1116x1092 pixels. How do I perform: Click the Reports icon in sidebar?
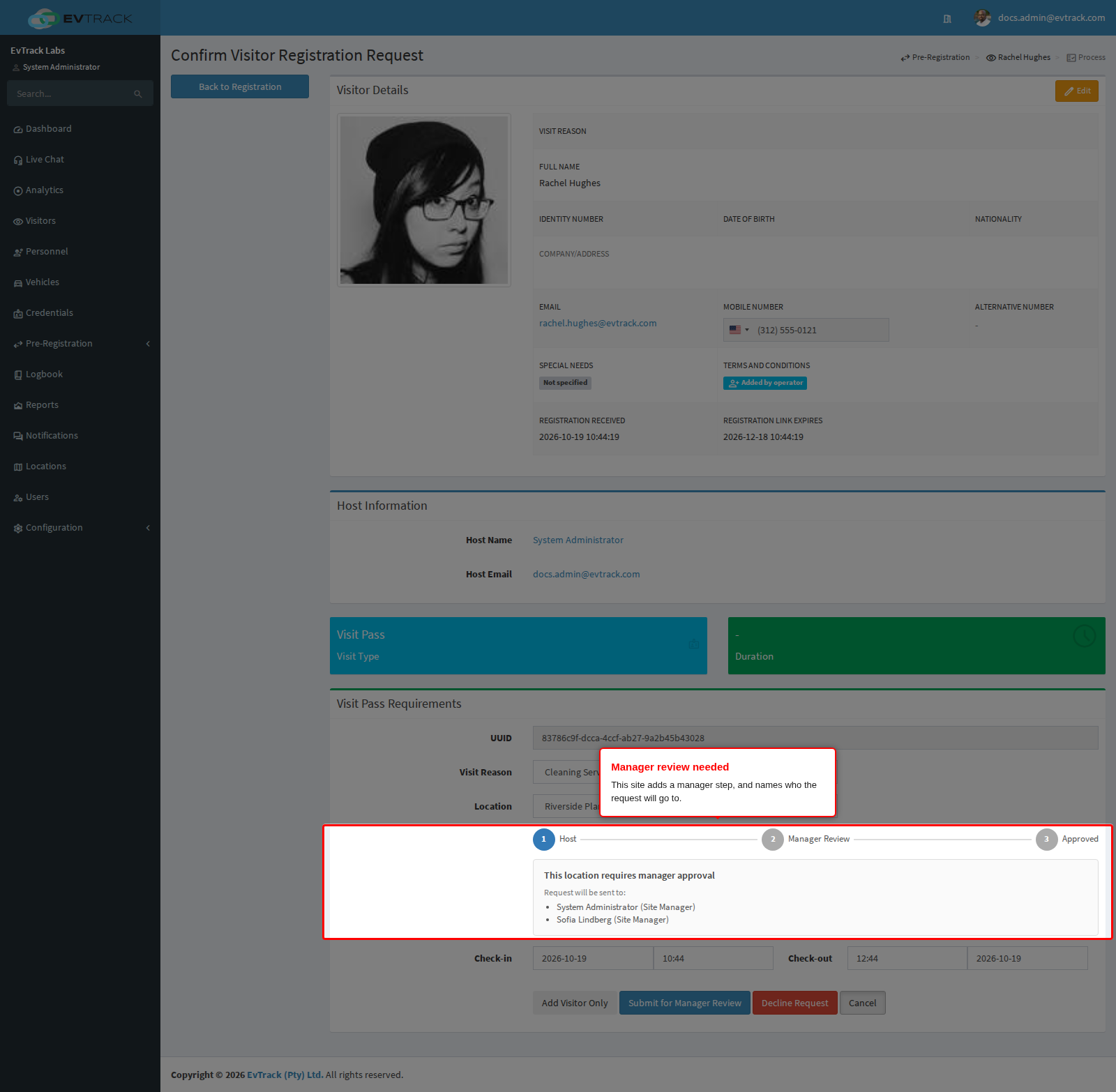point(18,406)
